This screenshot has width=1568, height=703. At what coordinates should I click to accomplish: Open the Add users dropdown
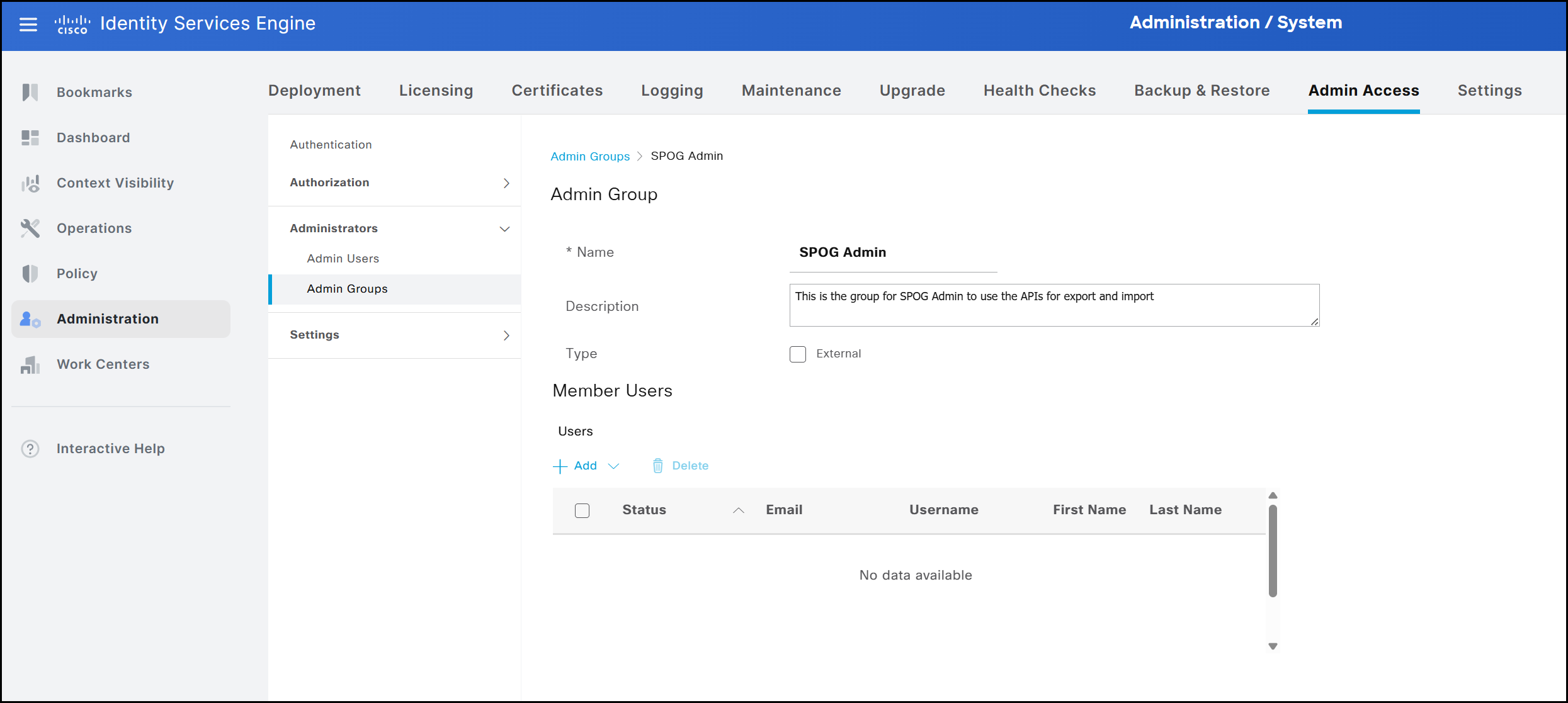pos(613,466)
